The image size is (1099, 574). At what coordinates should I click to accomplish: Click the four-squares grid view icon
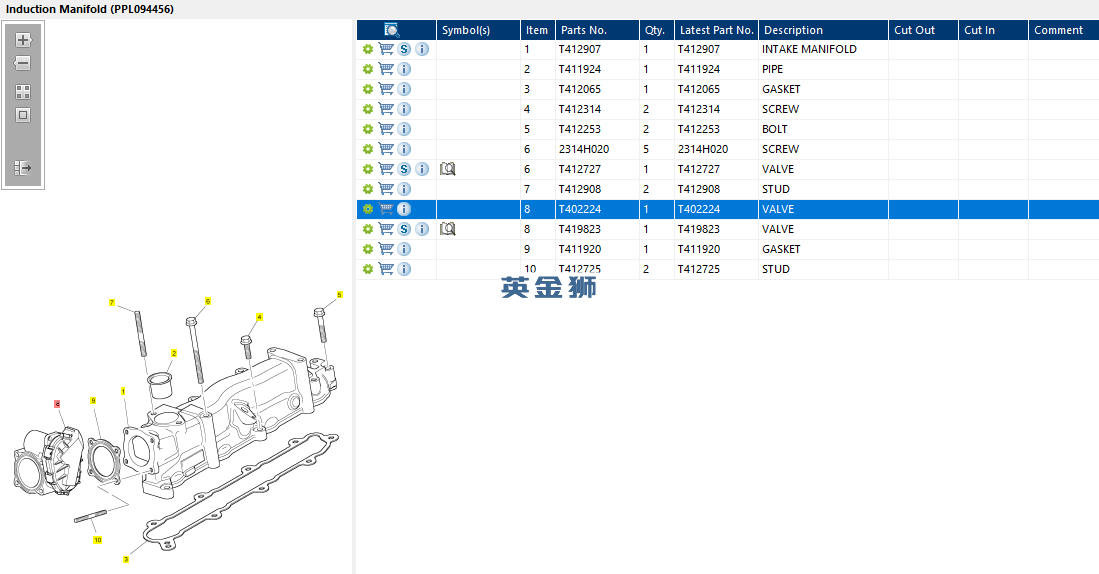[x=23, y=92]
